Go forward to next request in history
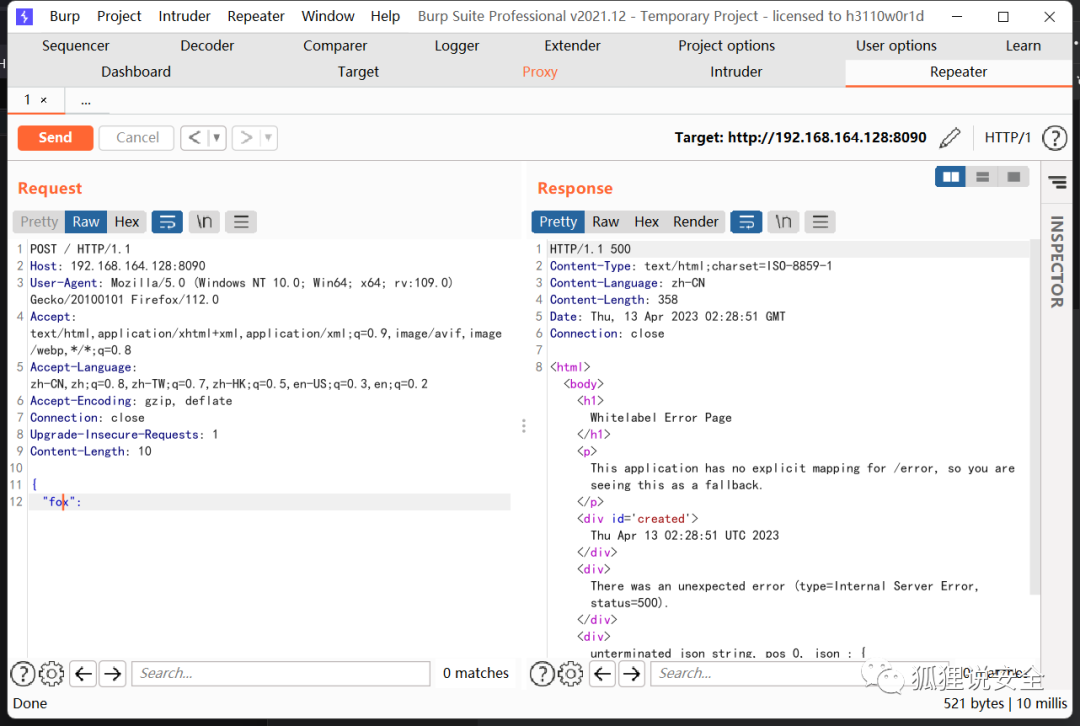 pos(246,138)
